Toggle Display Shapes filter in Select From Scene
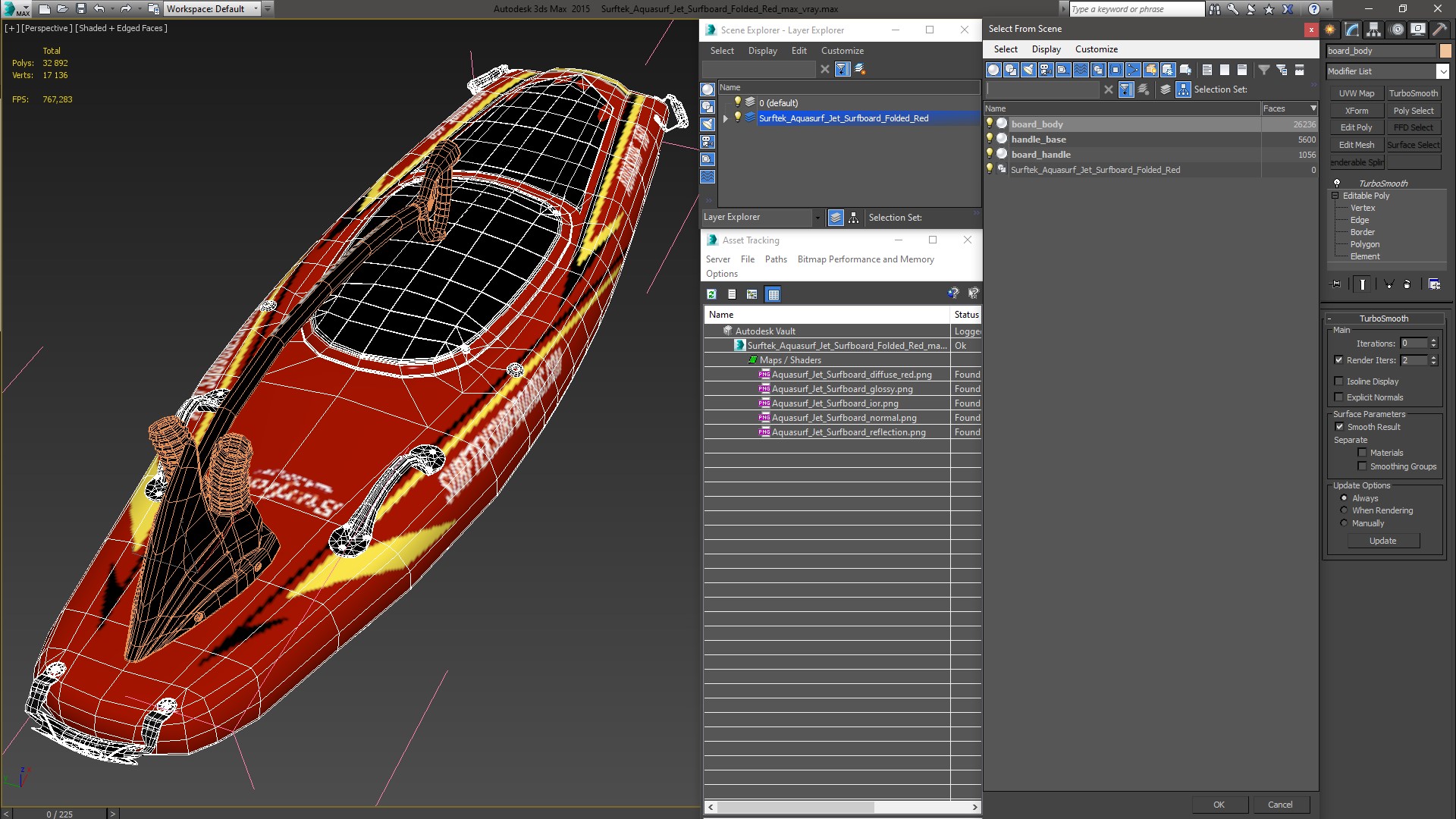 [1011, 70]
